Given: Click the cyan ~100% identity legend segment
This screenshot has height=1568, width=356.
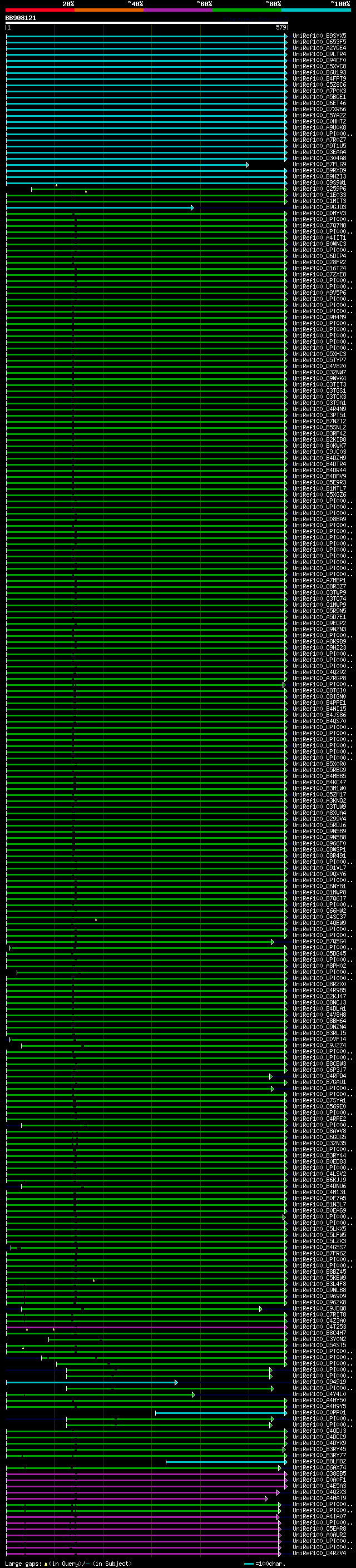Looking at the screenshot, I should coord(316,11).
